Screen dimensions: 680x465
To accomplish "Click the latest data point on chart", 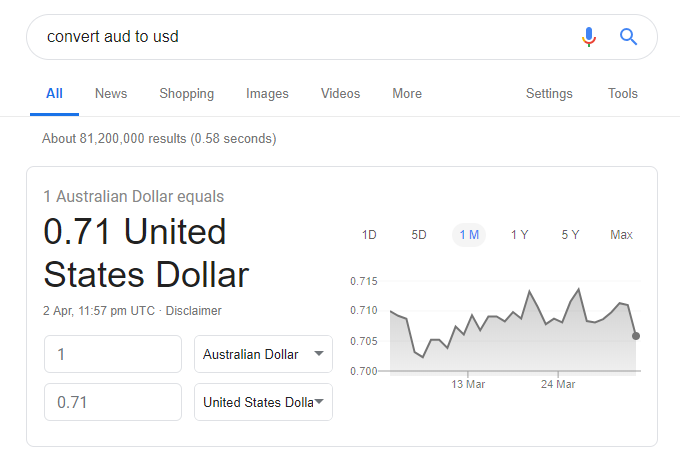I will tap(636, 336).
